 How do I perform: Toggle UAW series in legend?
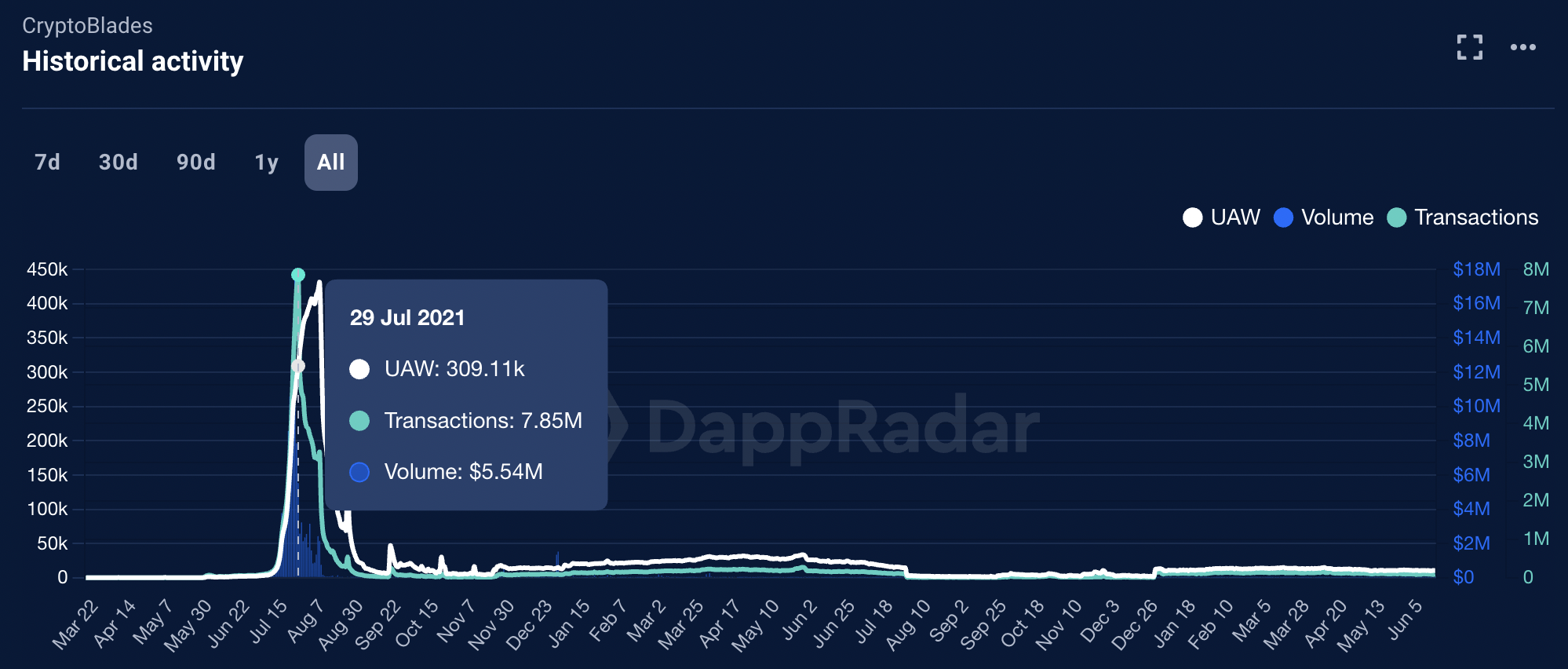point(1222,218)
